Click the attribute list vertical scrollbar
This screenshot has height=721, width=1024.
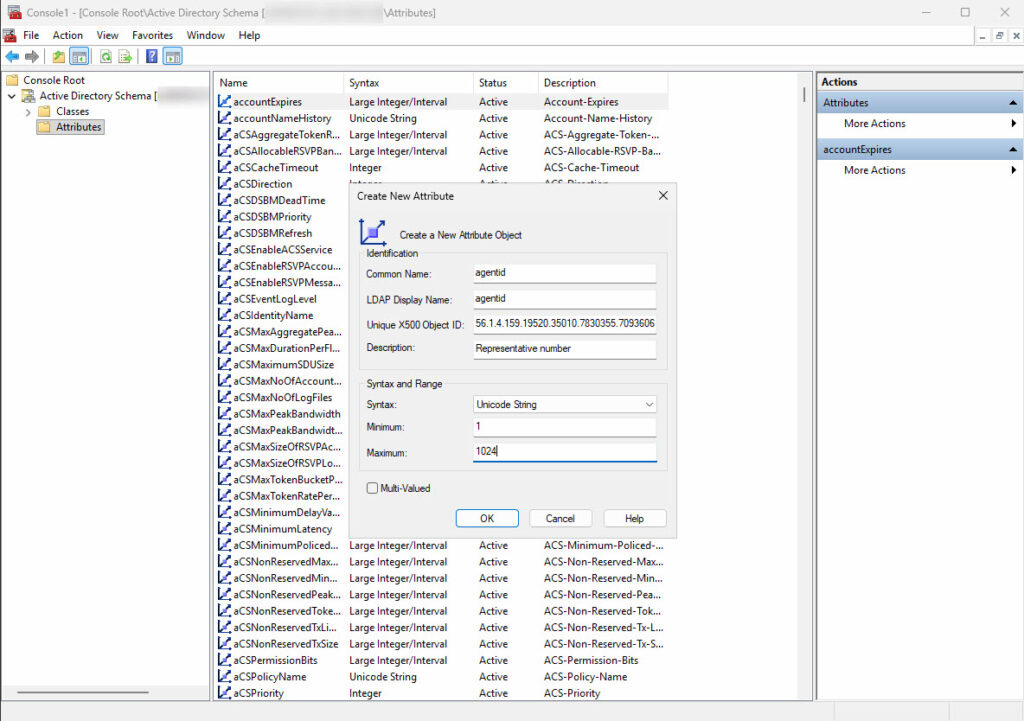[x=804, y=300]
